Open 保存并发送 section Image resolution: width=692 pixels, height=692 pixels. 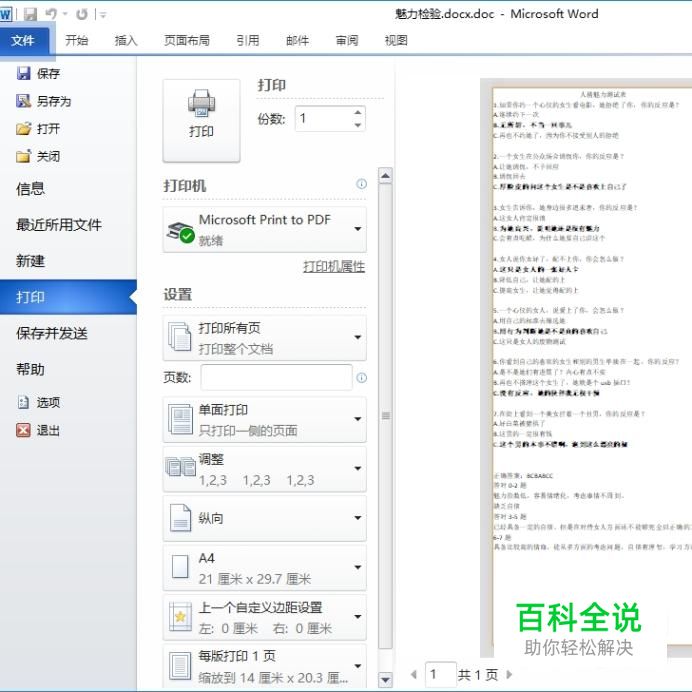coord(52,333)
